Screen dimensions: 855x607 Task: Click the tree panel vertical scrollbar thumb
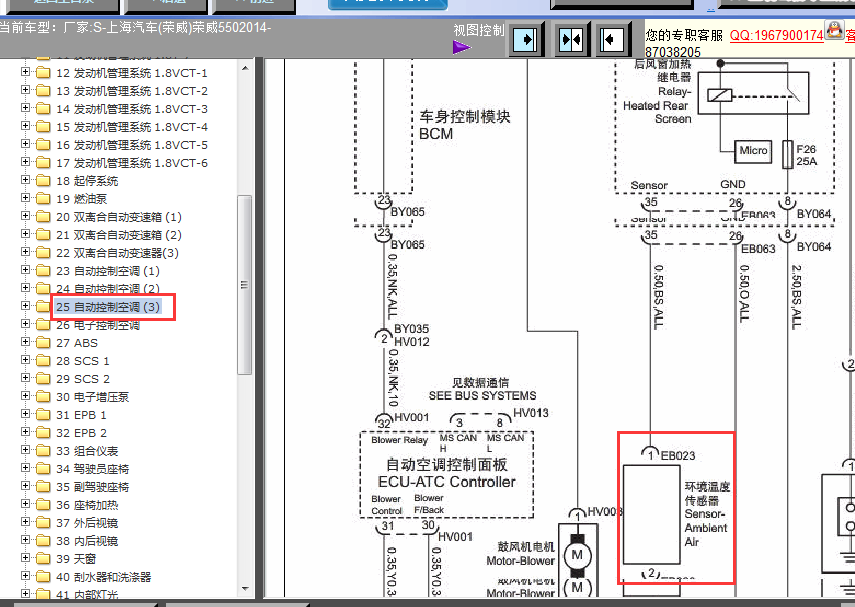tap(244, 285)
